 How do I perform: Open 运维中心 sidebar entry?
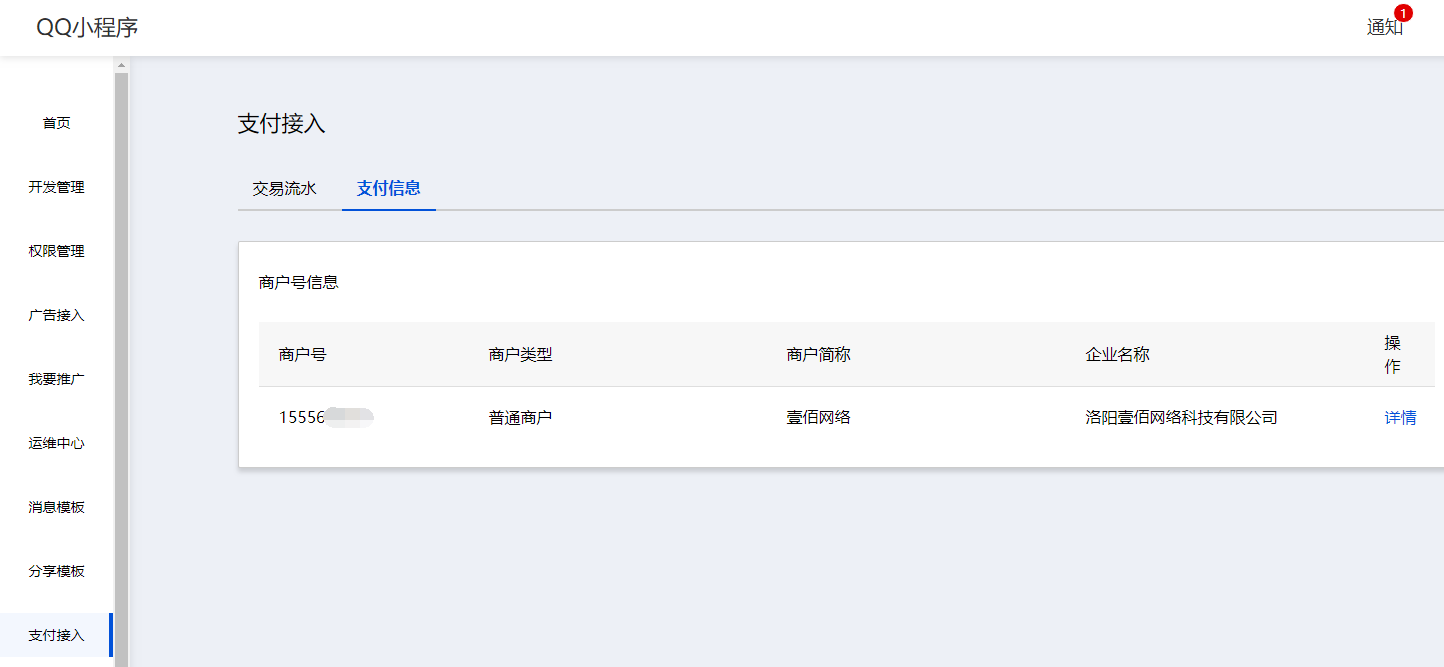[x=56, y=443]
